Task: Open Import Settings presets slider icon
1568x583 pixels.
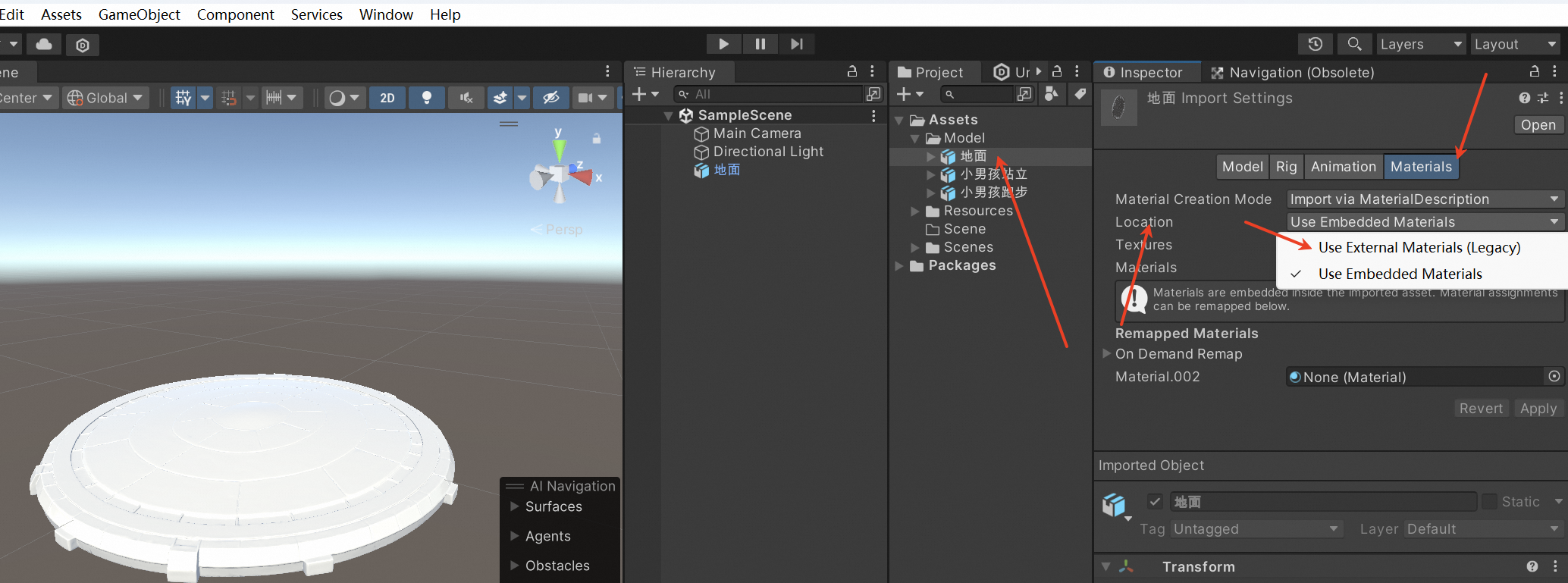Action: click(1543, 98)
